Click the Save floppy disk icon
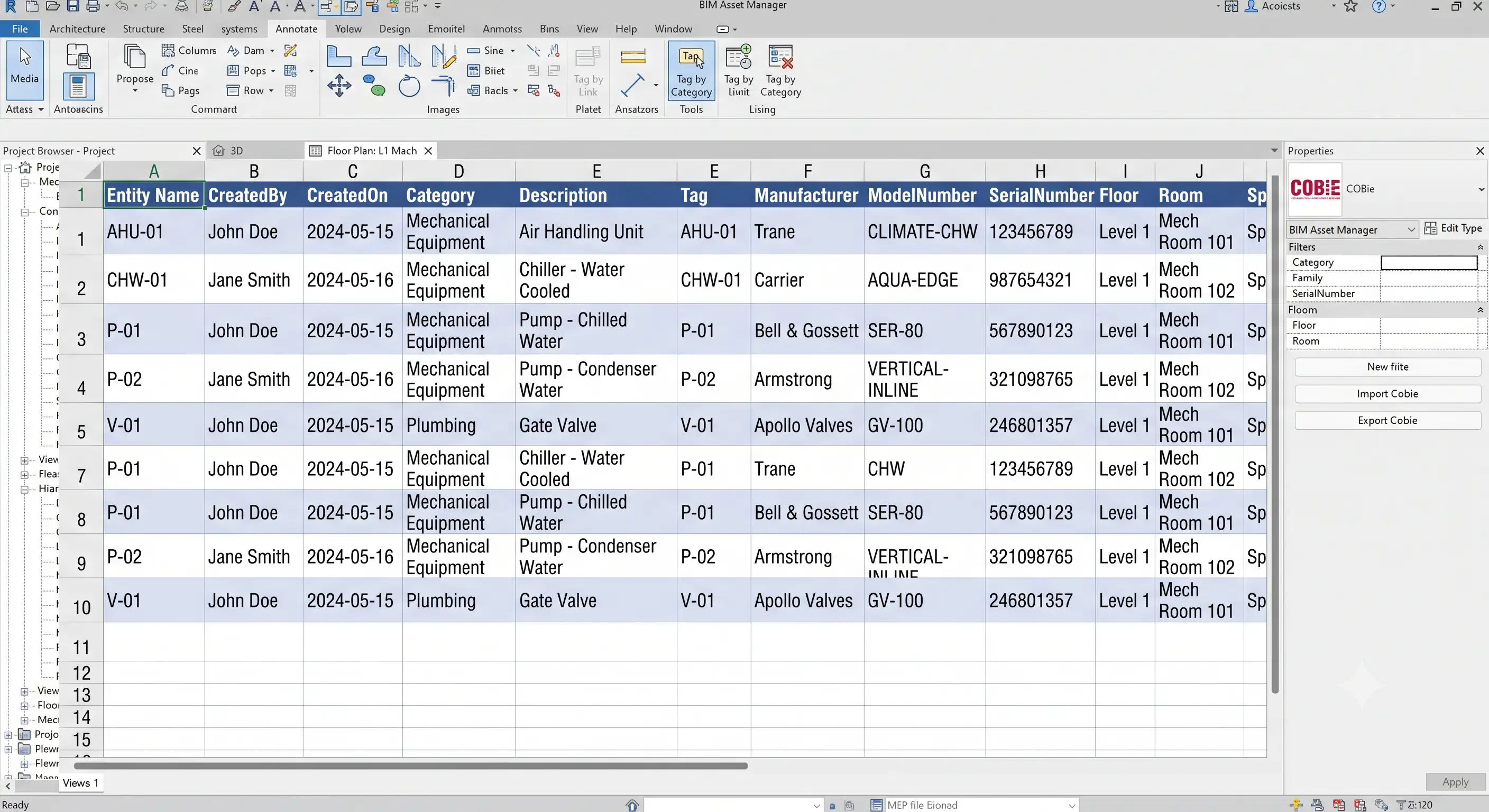Image resolution: width=1489 pixels, height=812 pixels. pos(73,6)
